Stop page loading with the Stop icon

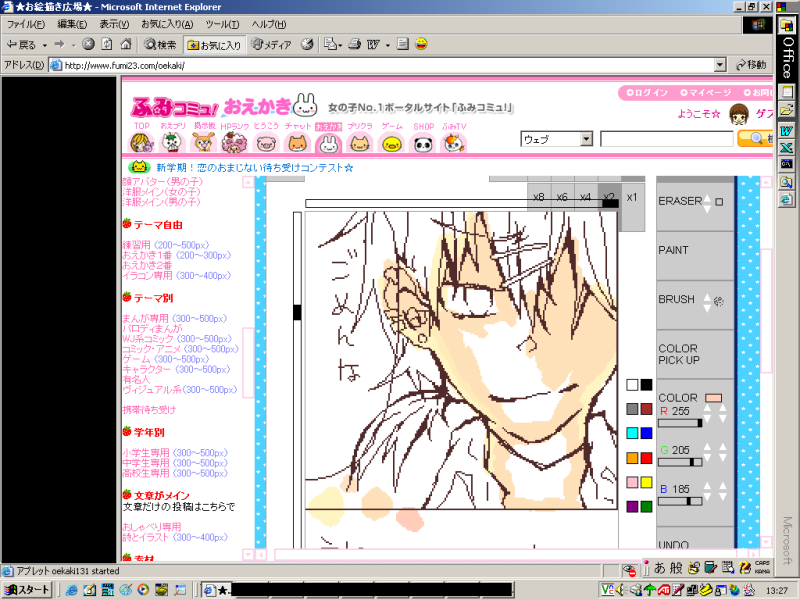point(88,44)
